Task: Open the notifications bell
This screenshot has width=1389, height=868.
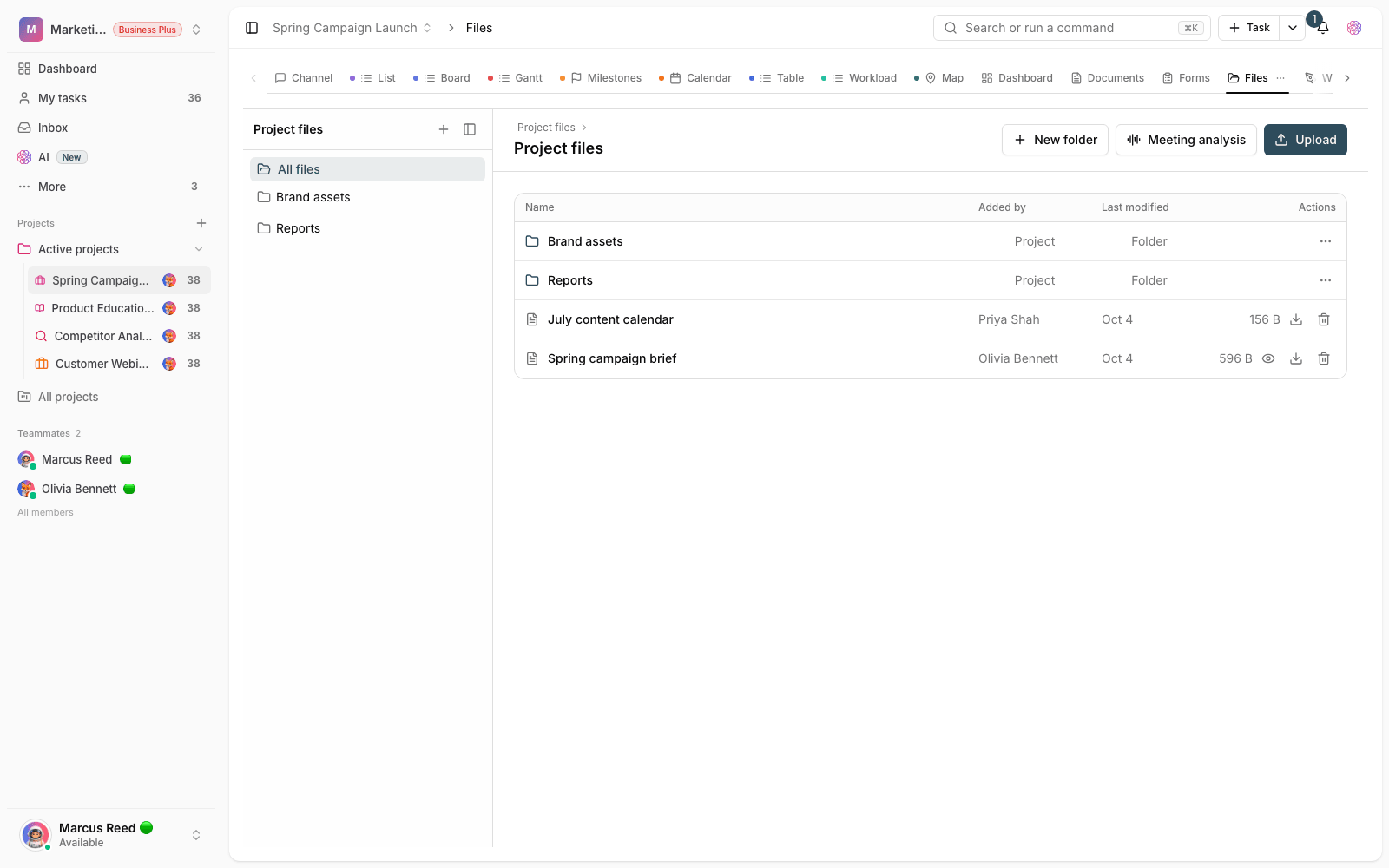Action: click(1323, 28)
